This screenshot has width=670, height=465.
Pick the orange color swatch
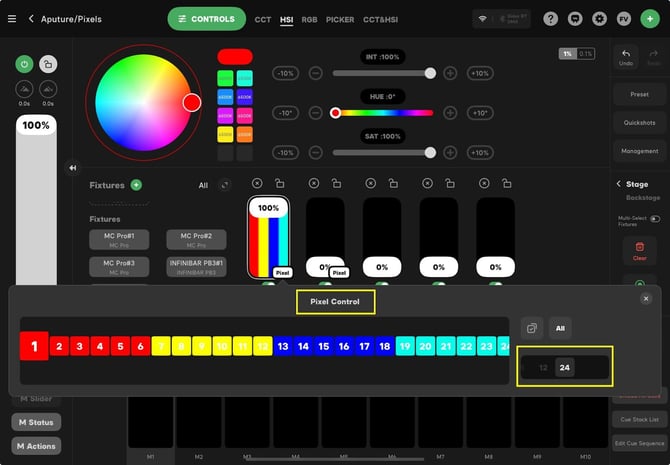(x=244, y=134)
